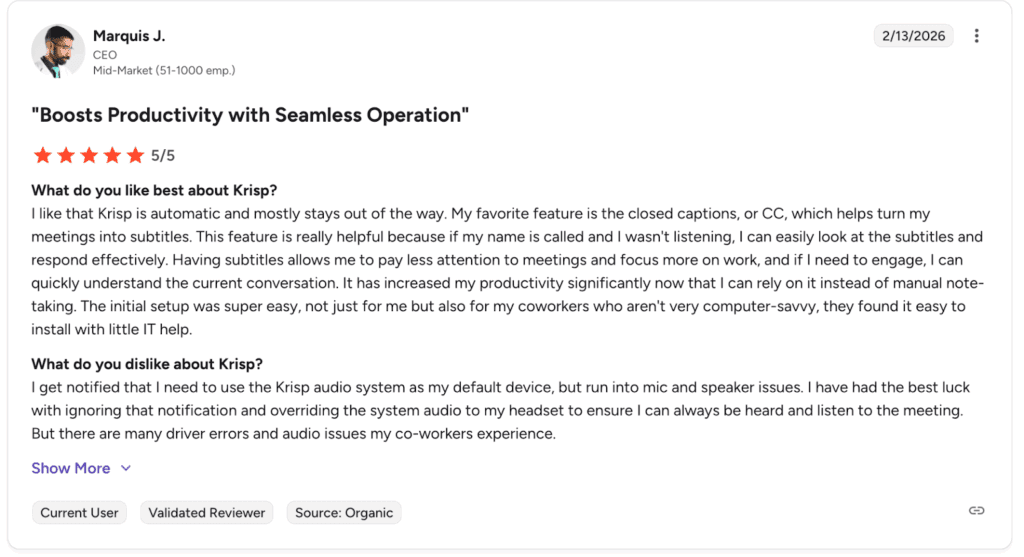Click the Source: Organic tag

(344, 513)
